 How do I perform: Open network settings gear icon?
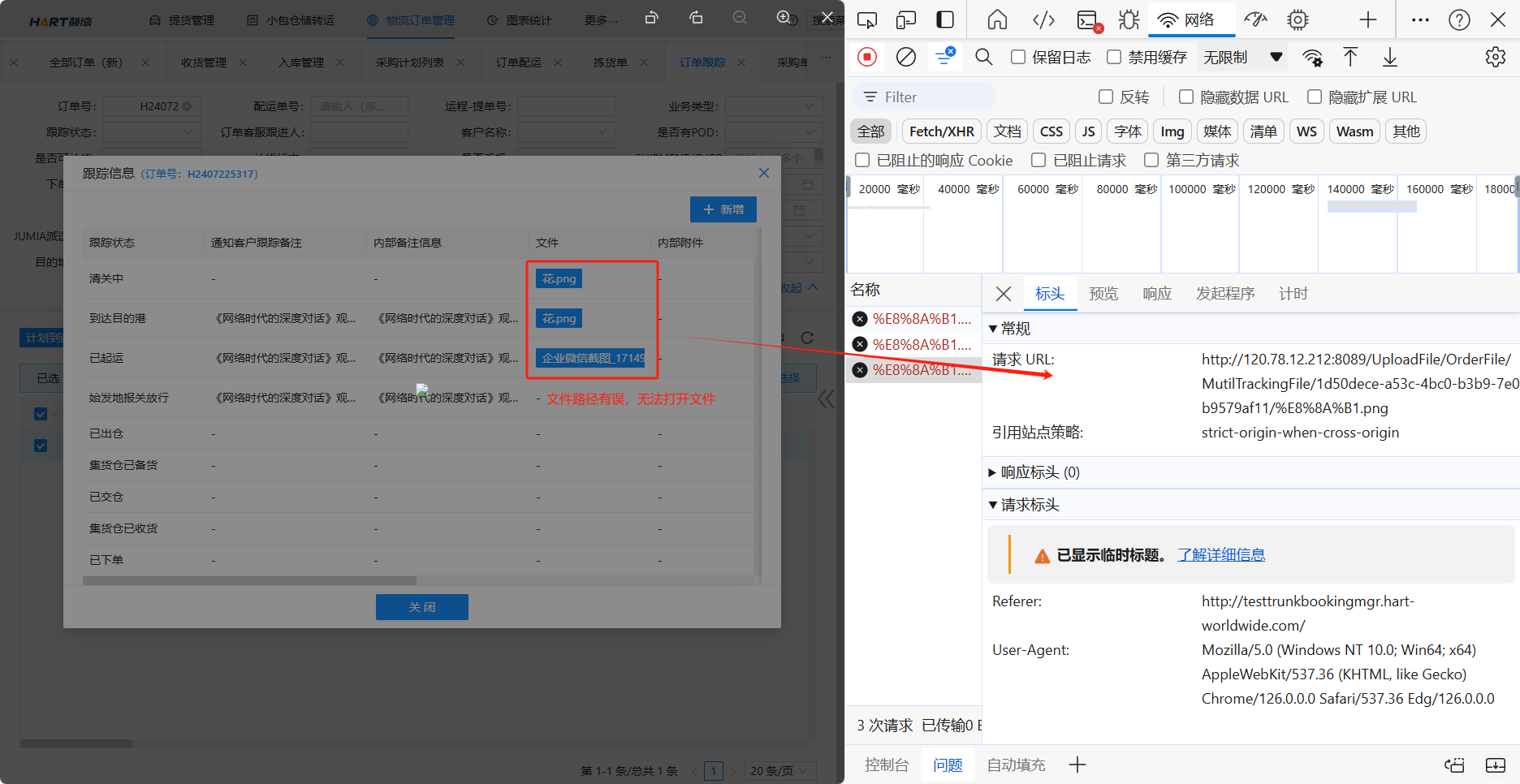1495,57
